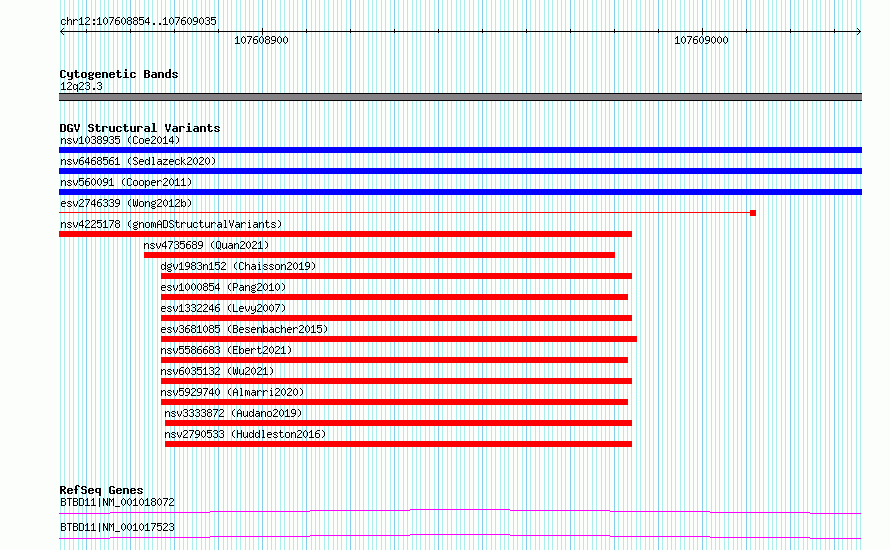890x550 pixels.
Task: Click the DGV Structural Variants track title
Action: [140, 128]
